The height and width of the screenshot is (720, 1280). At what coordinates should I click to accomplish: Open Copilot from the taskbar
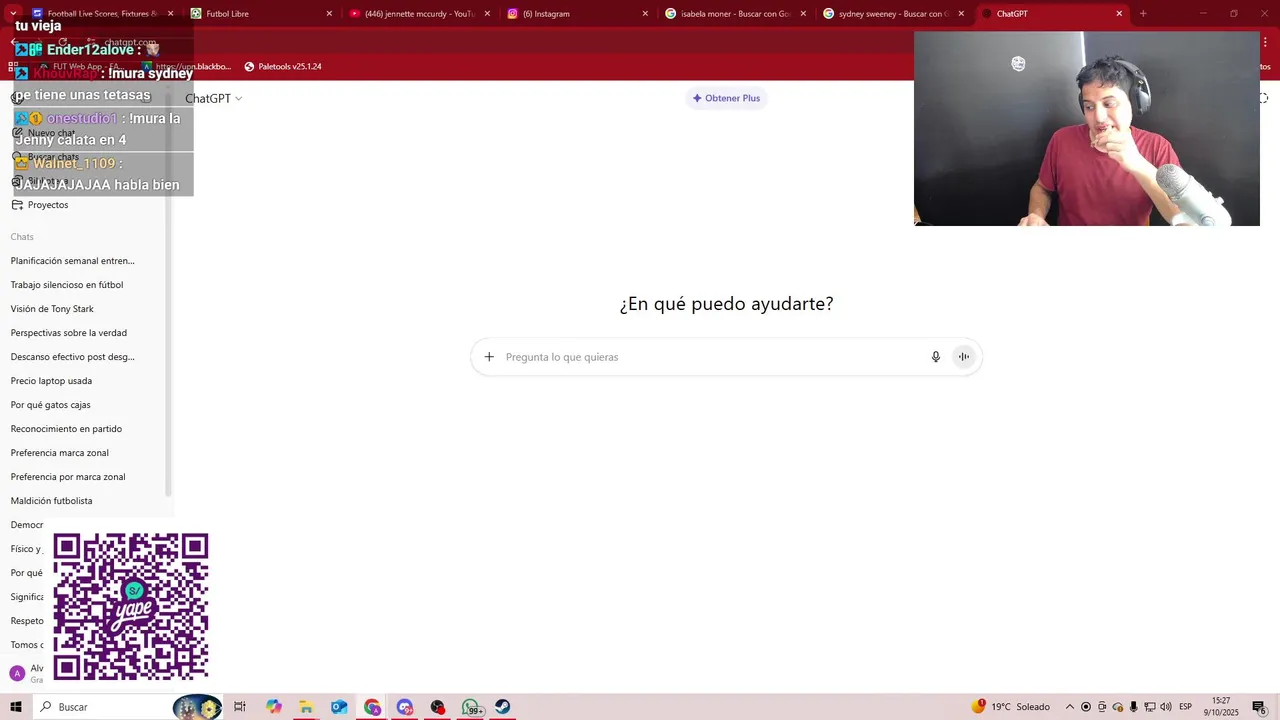tap(274, 707)
